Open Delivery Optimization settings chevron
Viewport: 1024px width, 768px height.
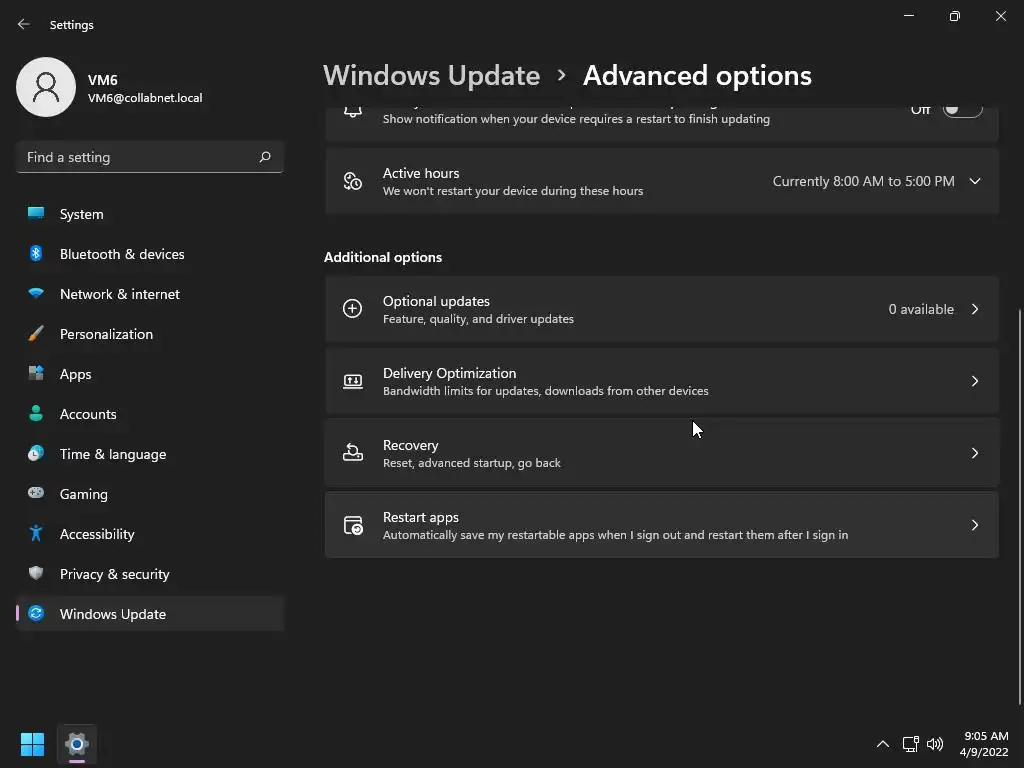[x=974, y=381]
